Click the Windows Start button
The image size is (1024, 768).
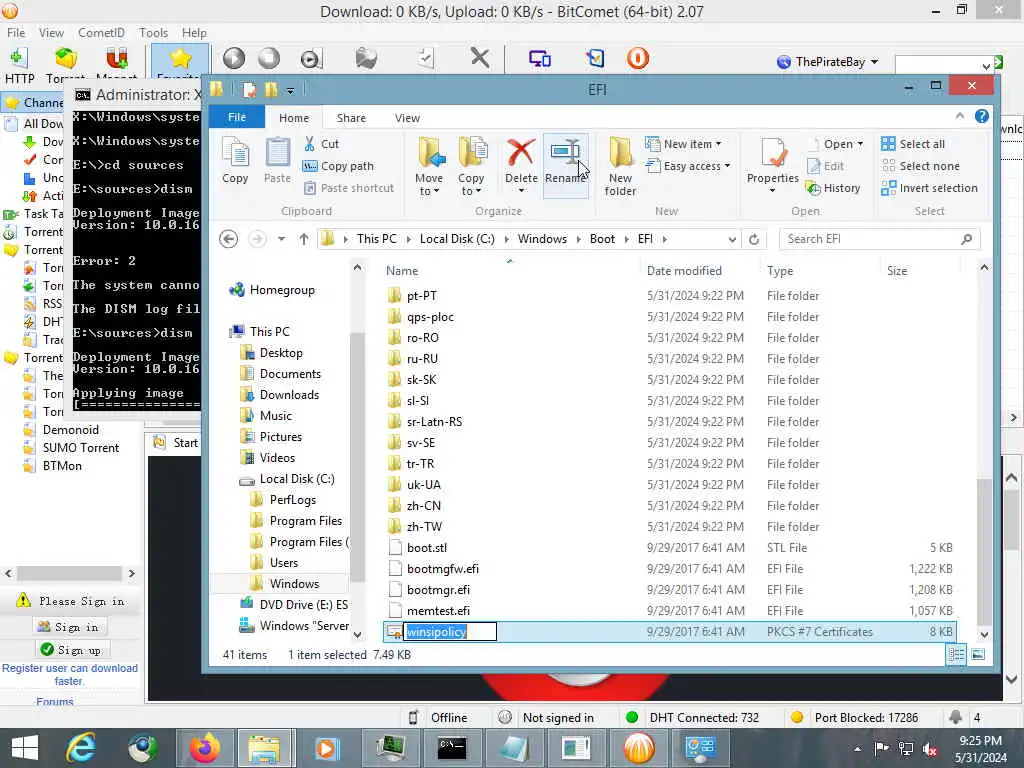pyautogui.click(x=25, y=748)
